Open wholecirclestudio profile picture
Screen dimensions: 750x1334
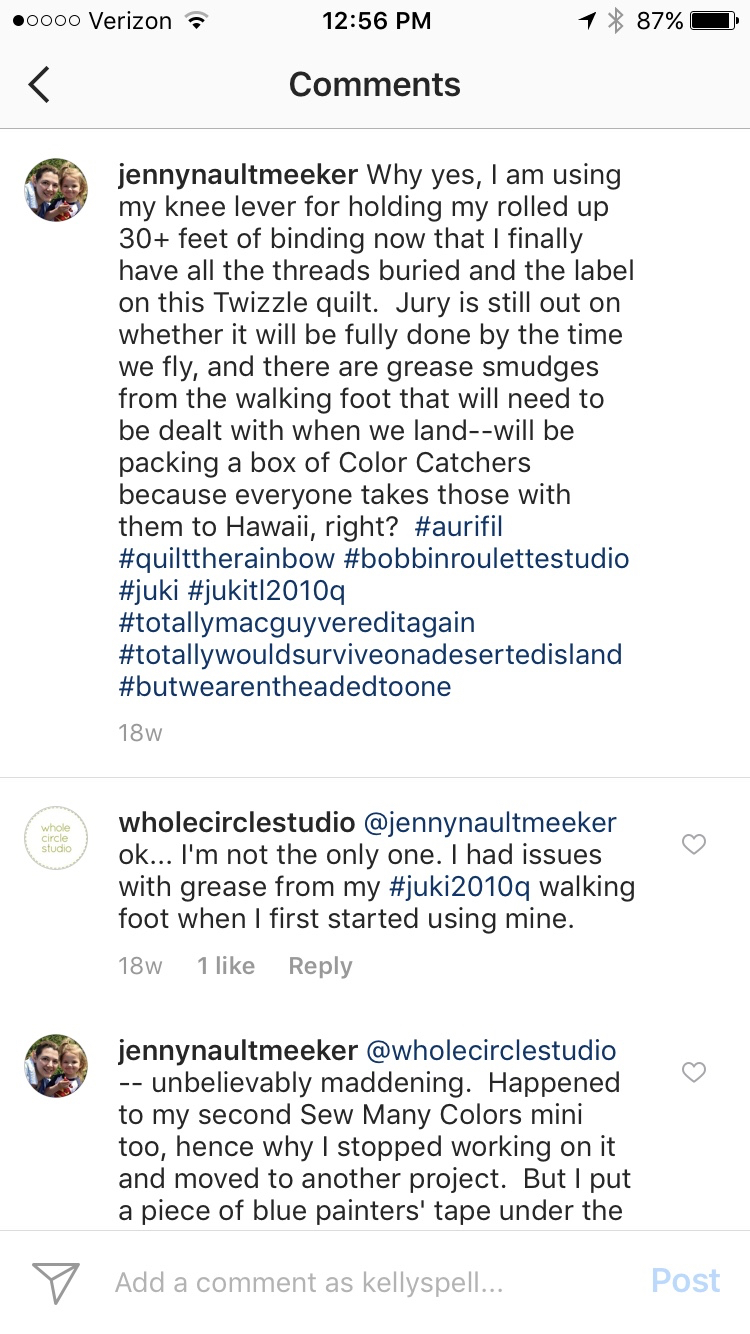point(56,838)
